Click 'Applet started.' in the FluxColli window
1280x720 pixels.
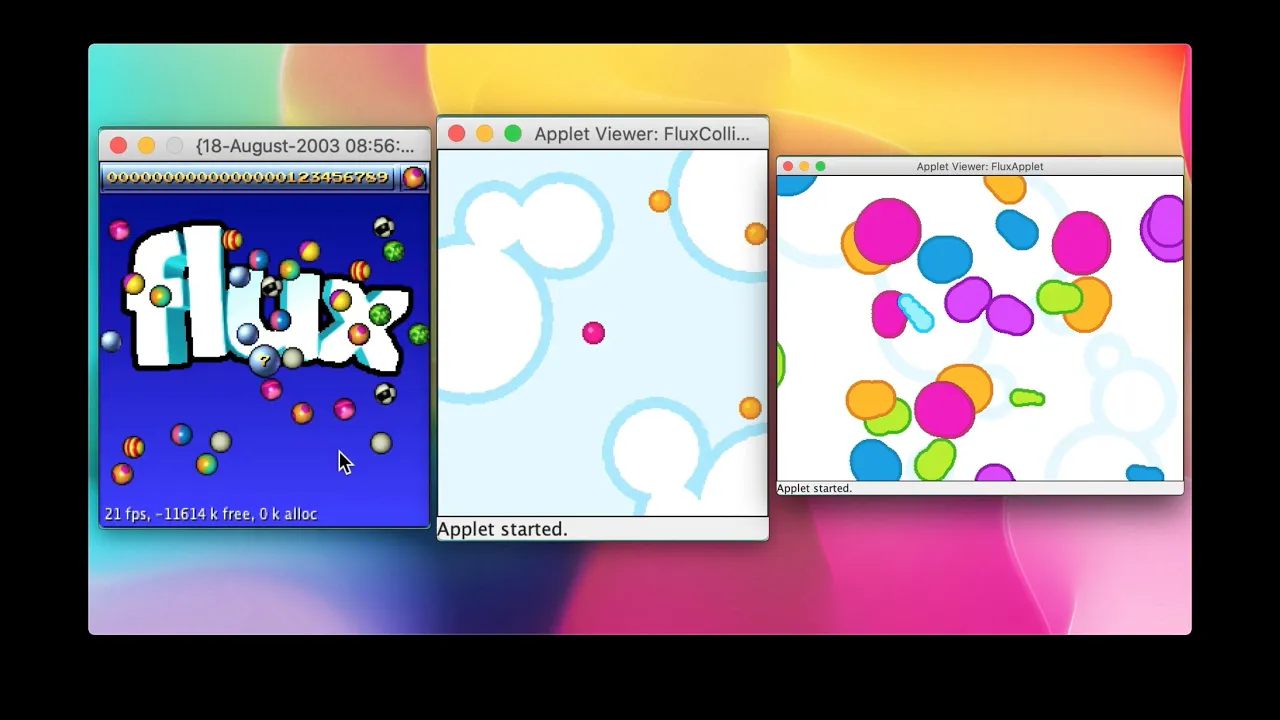[x=502, y=529]
